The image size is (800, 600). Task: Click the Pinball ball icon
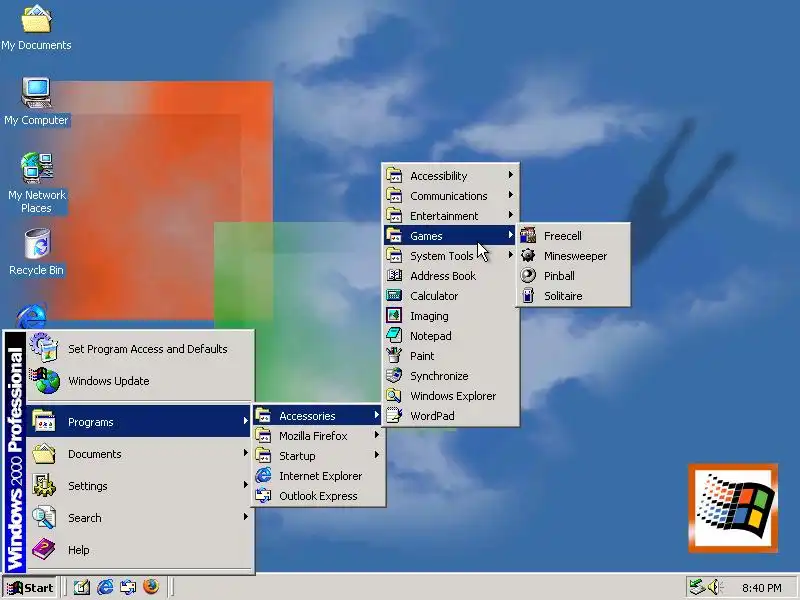528,276
